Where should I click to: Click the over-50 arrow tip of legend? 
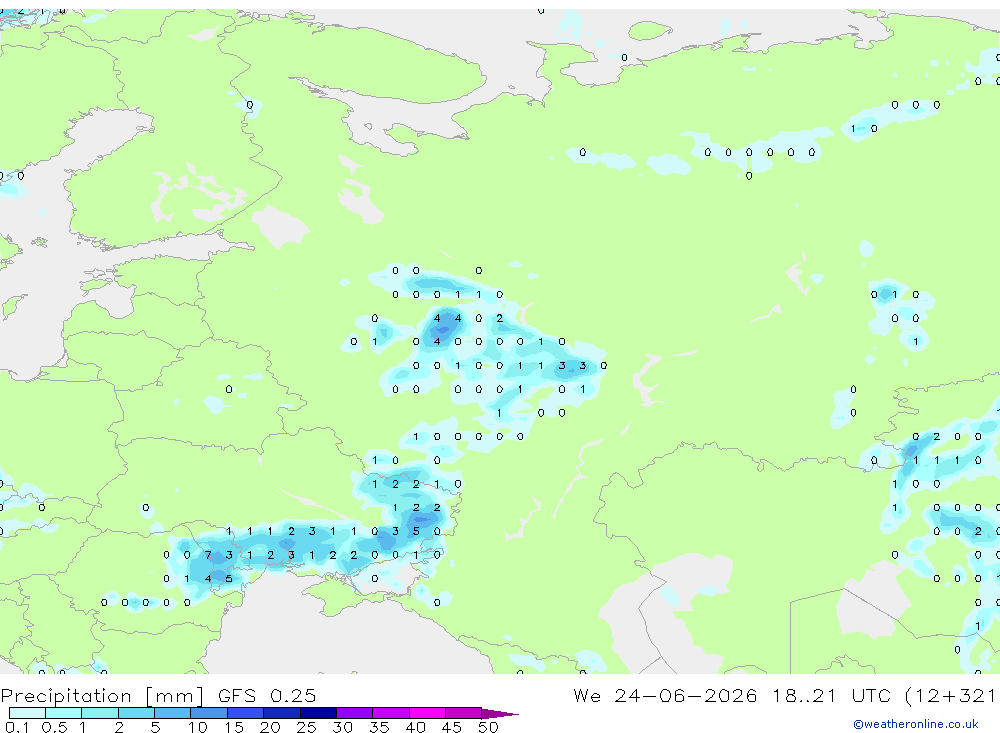tap(500, 714)
